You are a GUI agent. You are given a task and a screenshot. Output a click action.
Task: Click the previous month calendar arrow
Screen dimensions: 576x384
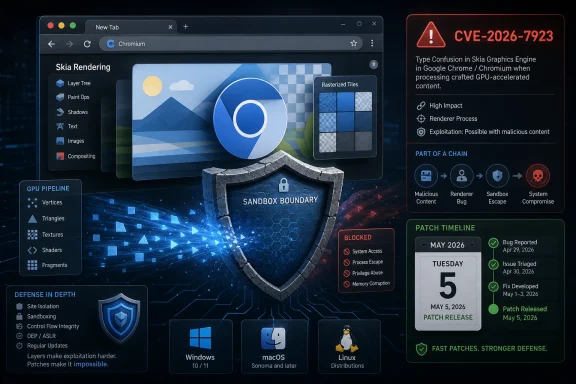423,245
